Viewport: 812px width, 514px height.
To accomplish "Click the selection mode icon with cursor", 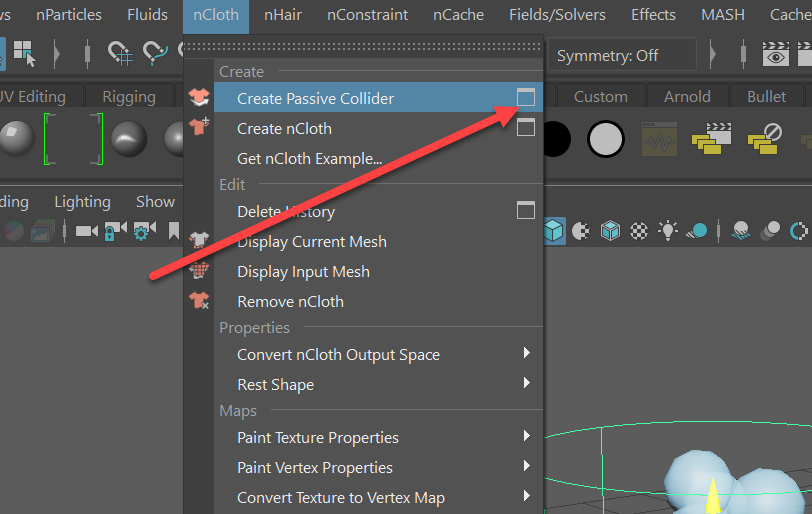I will tap(24, 53).
